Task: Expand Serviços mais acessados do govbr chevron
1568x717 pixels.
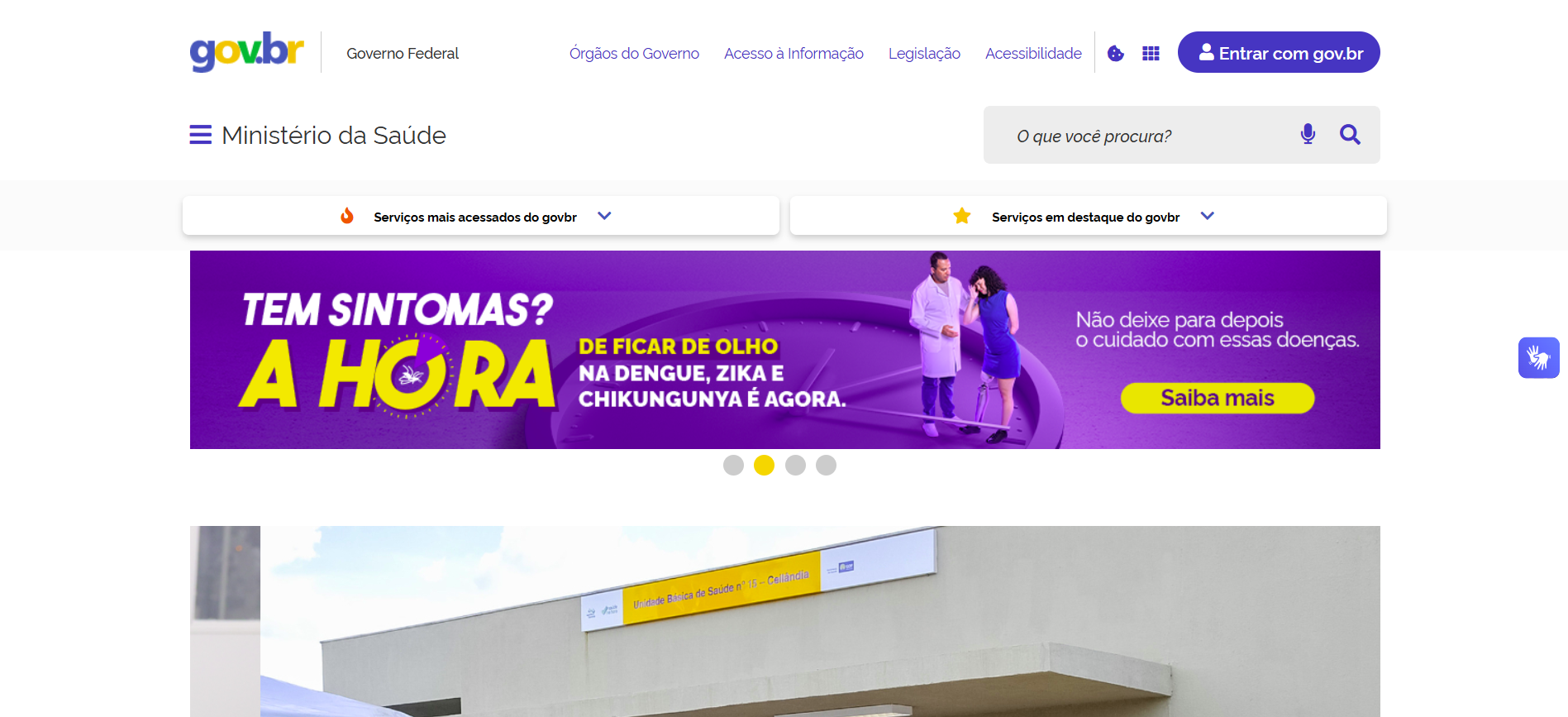Action: (x=604, y=216)
